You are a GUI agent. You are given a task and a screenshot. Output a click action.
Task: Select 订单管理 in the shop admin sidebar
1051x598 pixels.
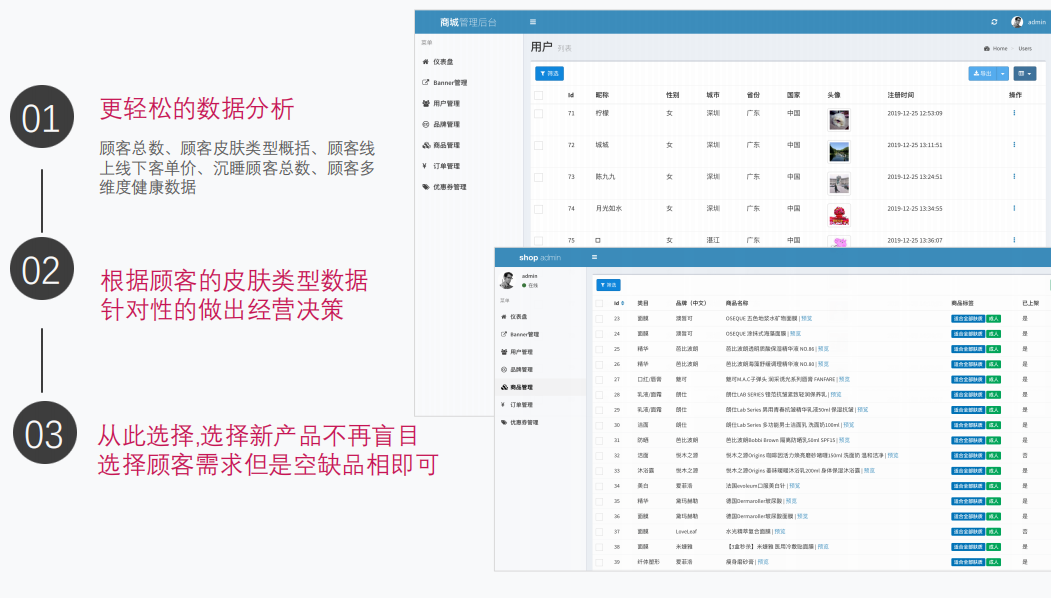523,405
